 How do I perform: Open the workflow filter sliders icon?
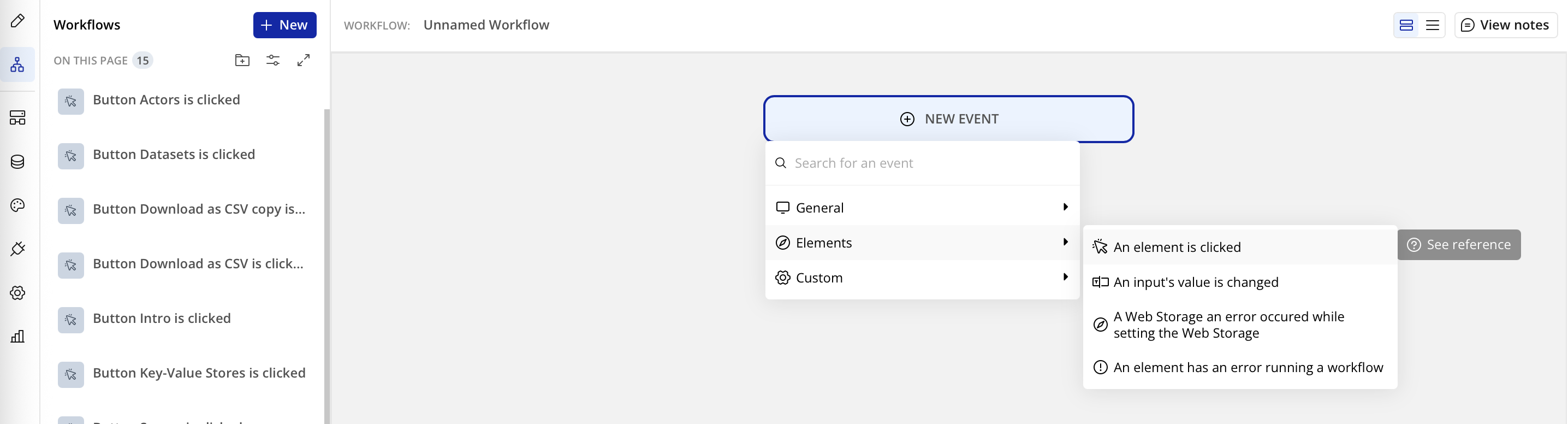pyautogui.click(x=272, y=60)
